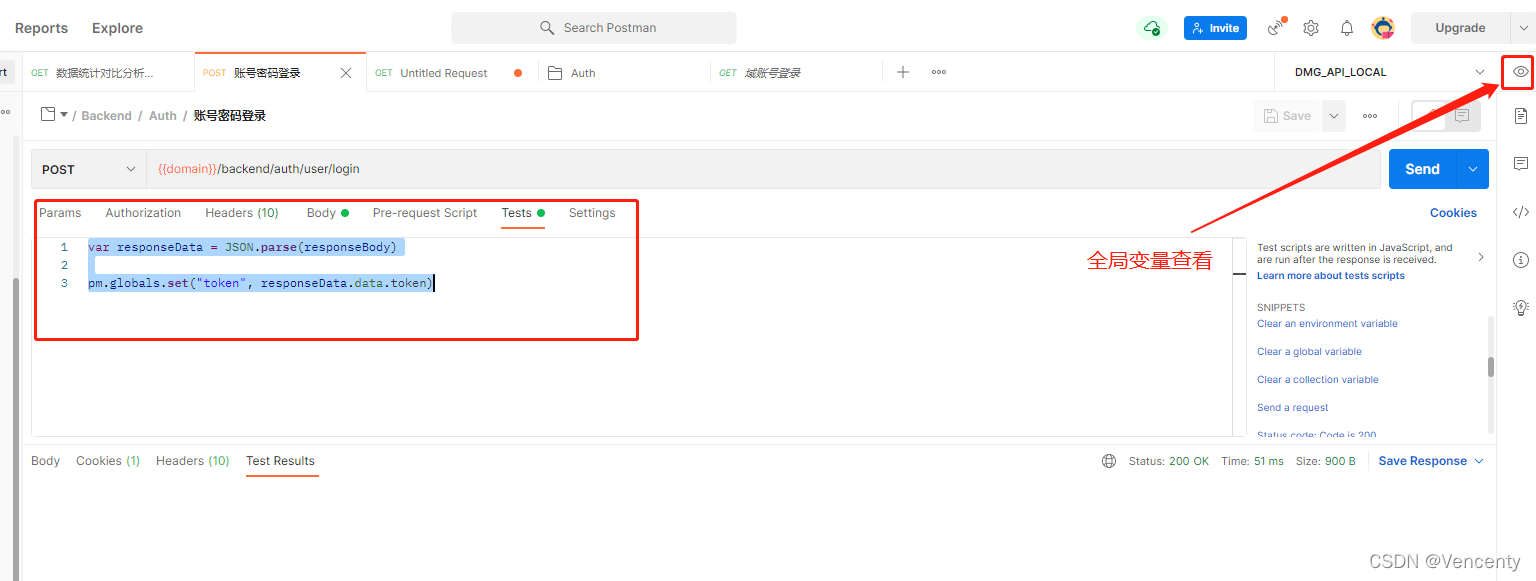Open the Explore menu
The image size is (1536, 581).
point(117,28)
